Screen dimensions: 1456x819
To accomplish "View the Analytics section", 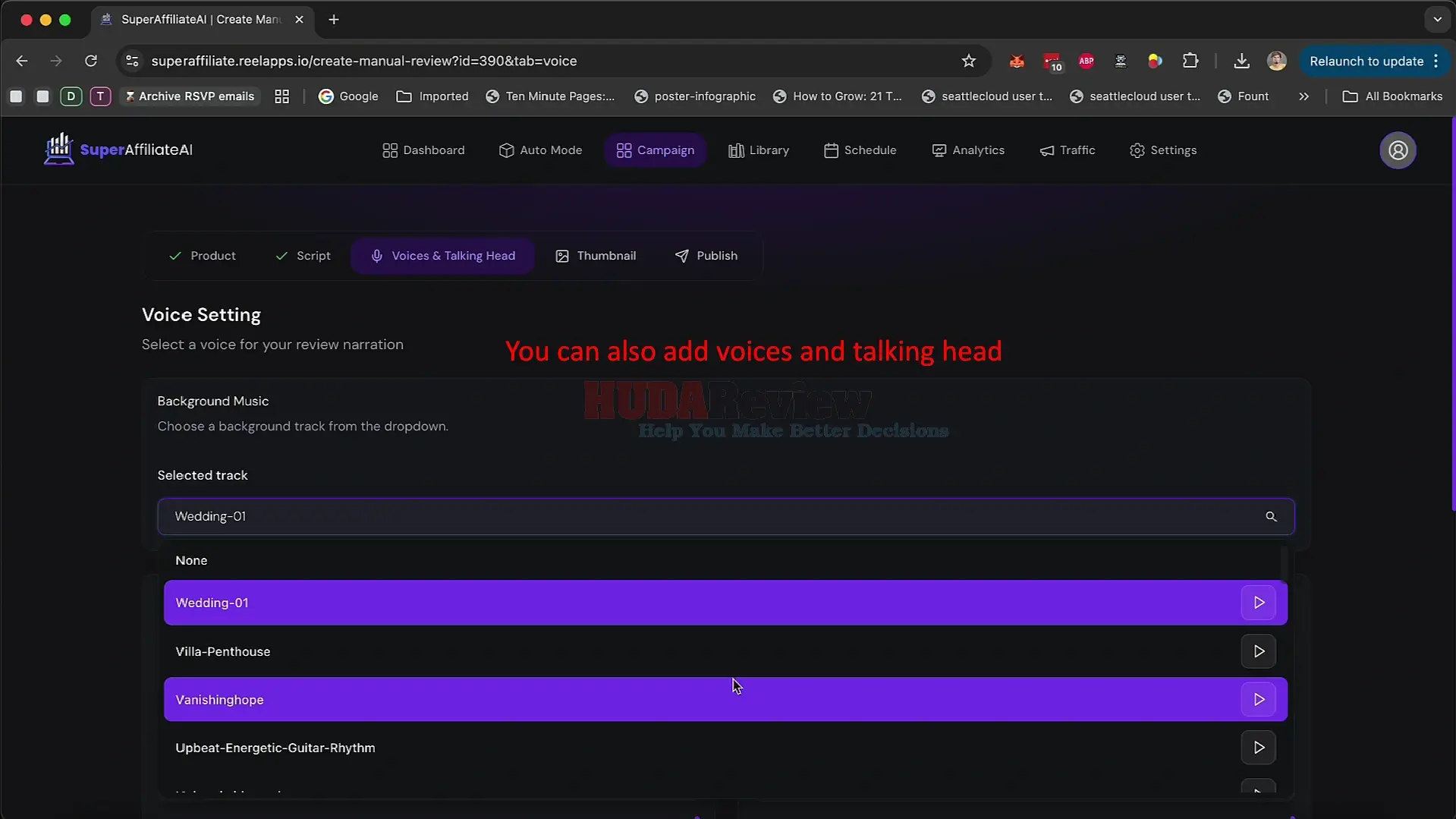I will 968,150.
